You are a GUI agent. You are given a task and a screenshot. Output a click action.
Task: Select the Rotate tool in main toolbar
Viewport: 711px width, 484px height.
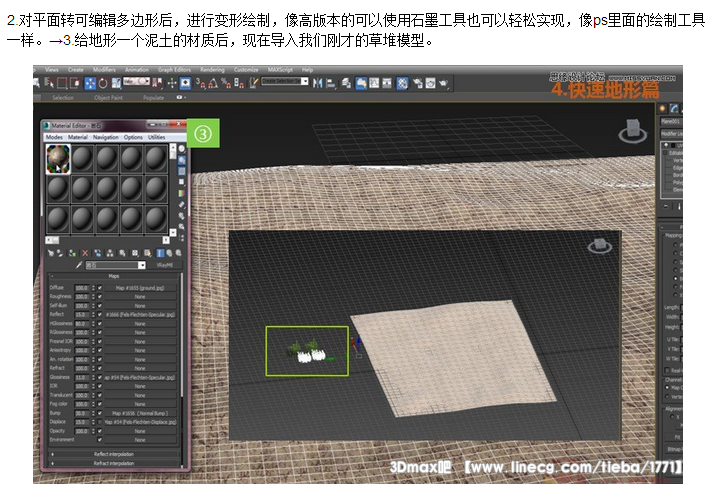[103, 83]
